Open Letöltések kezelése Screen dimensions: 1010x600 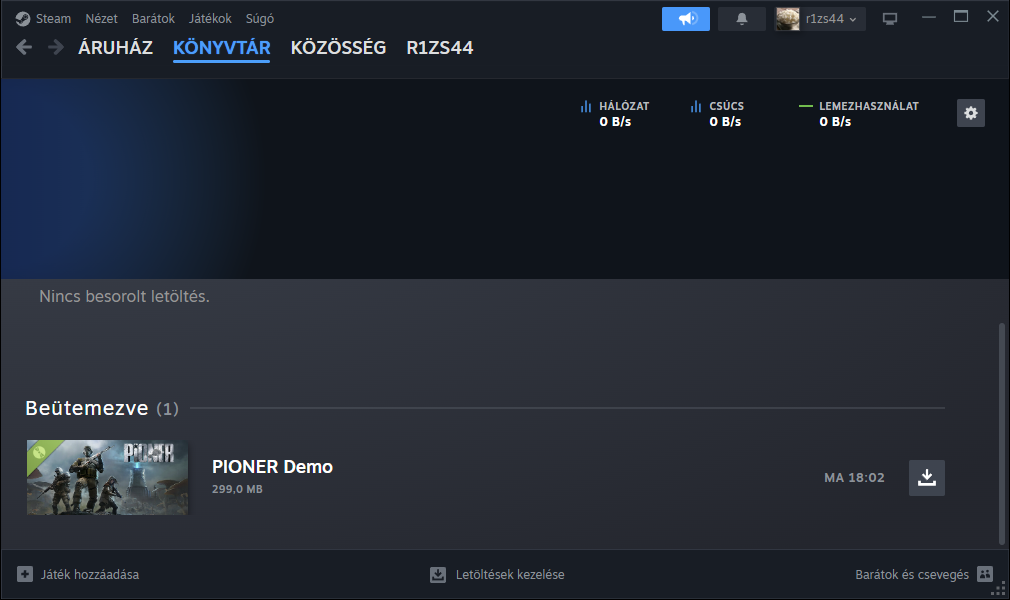tap(510, 574)
